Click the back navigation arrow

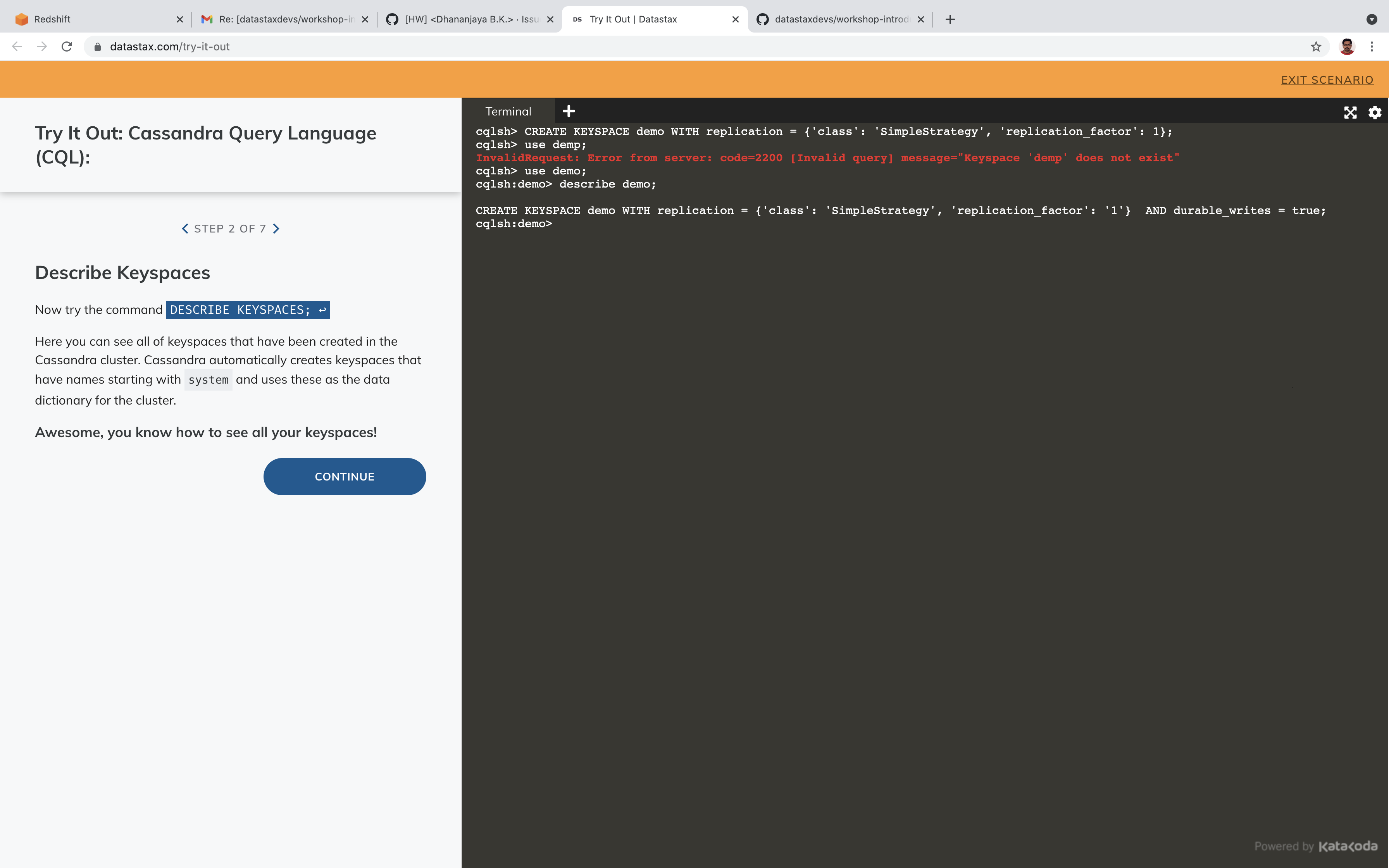click(x=17, y=46)
